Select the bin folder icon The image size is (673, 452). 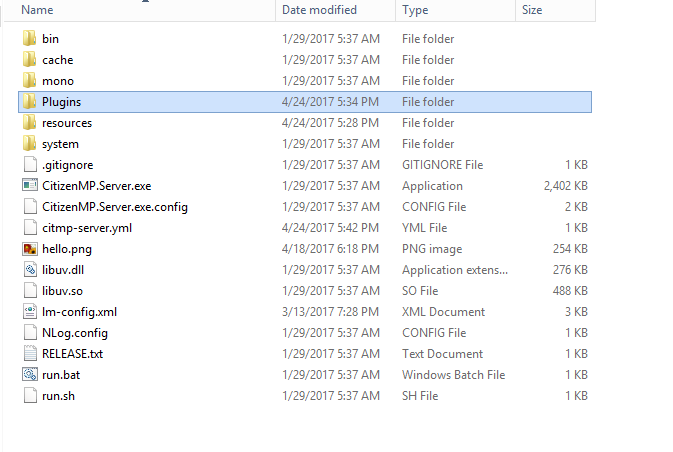coord(30,38)
